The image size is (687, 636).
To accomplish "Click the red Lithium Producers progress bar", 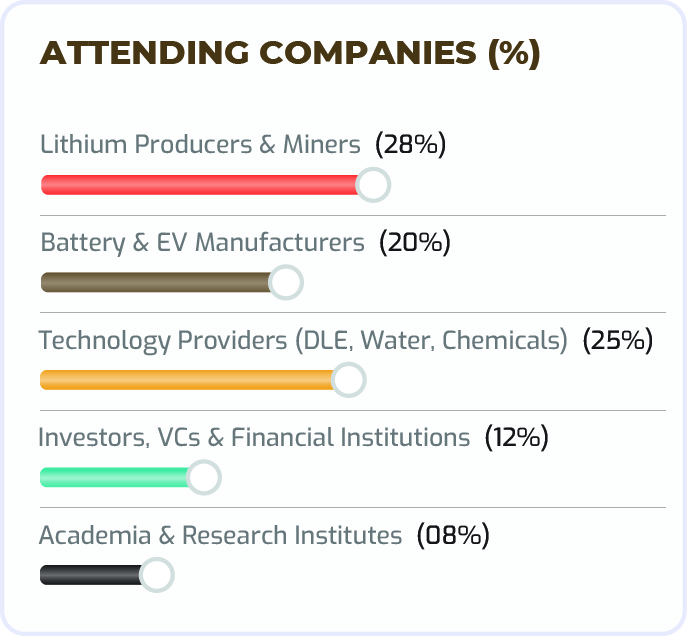I will pos(200,185).
